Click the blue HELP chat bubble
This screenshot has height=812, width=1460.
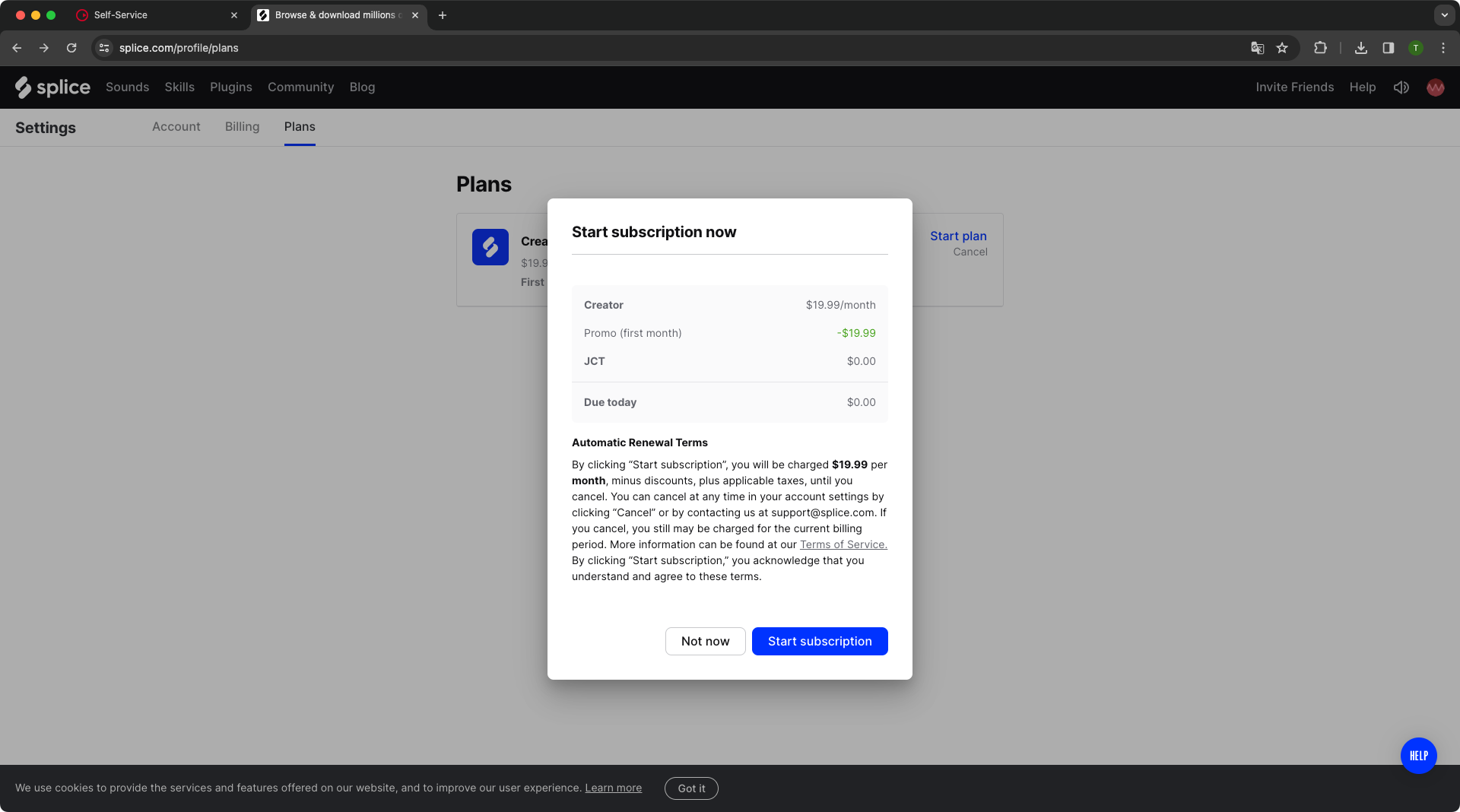tap(1418, 756)
